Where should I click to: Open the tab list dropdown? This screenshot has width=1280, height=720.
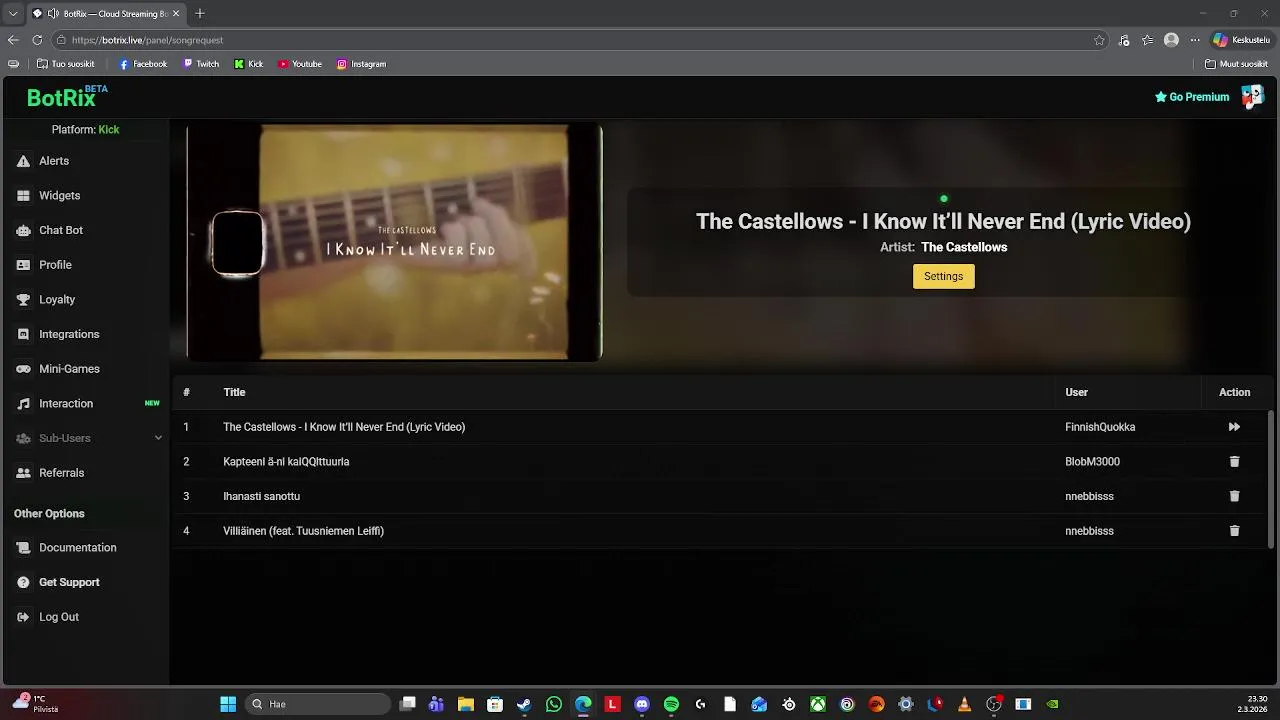pos(13,14)
